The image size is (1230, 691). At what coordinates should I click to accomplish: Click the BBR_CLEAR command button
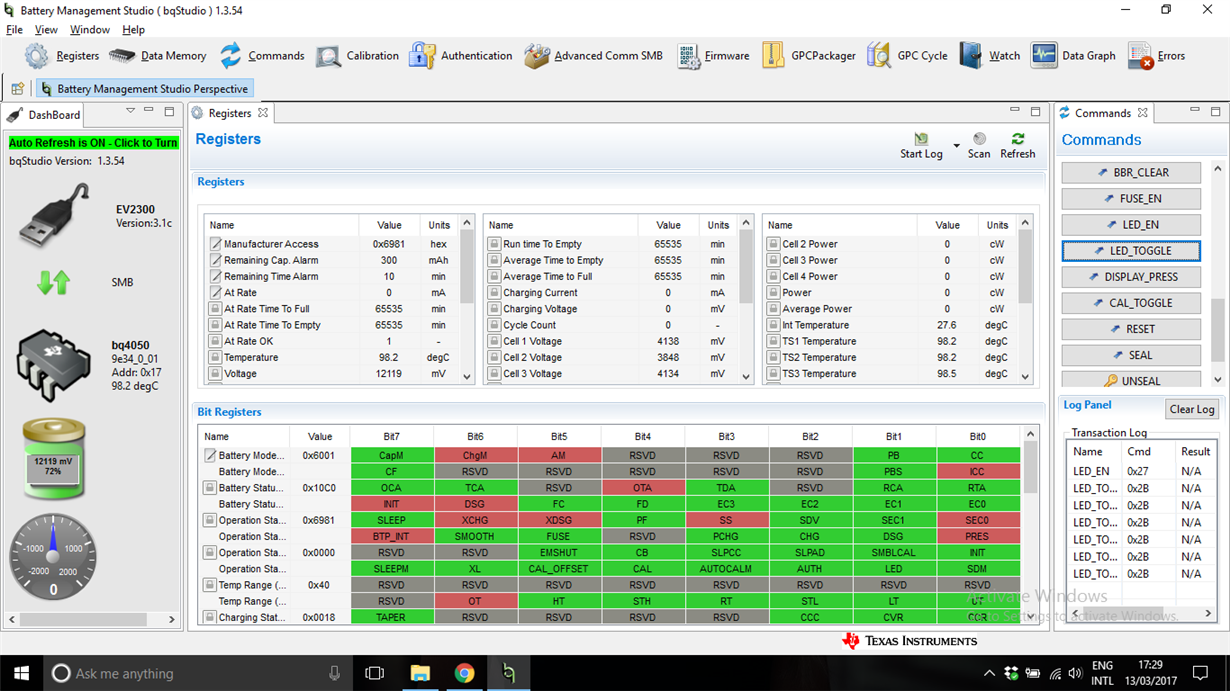(1131, 172)
